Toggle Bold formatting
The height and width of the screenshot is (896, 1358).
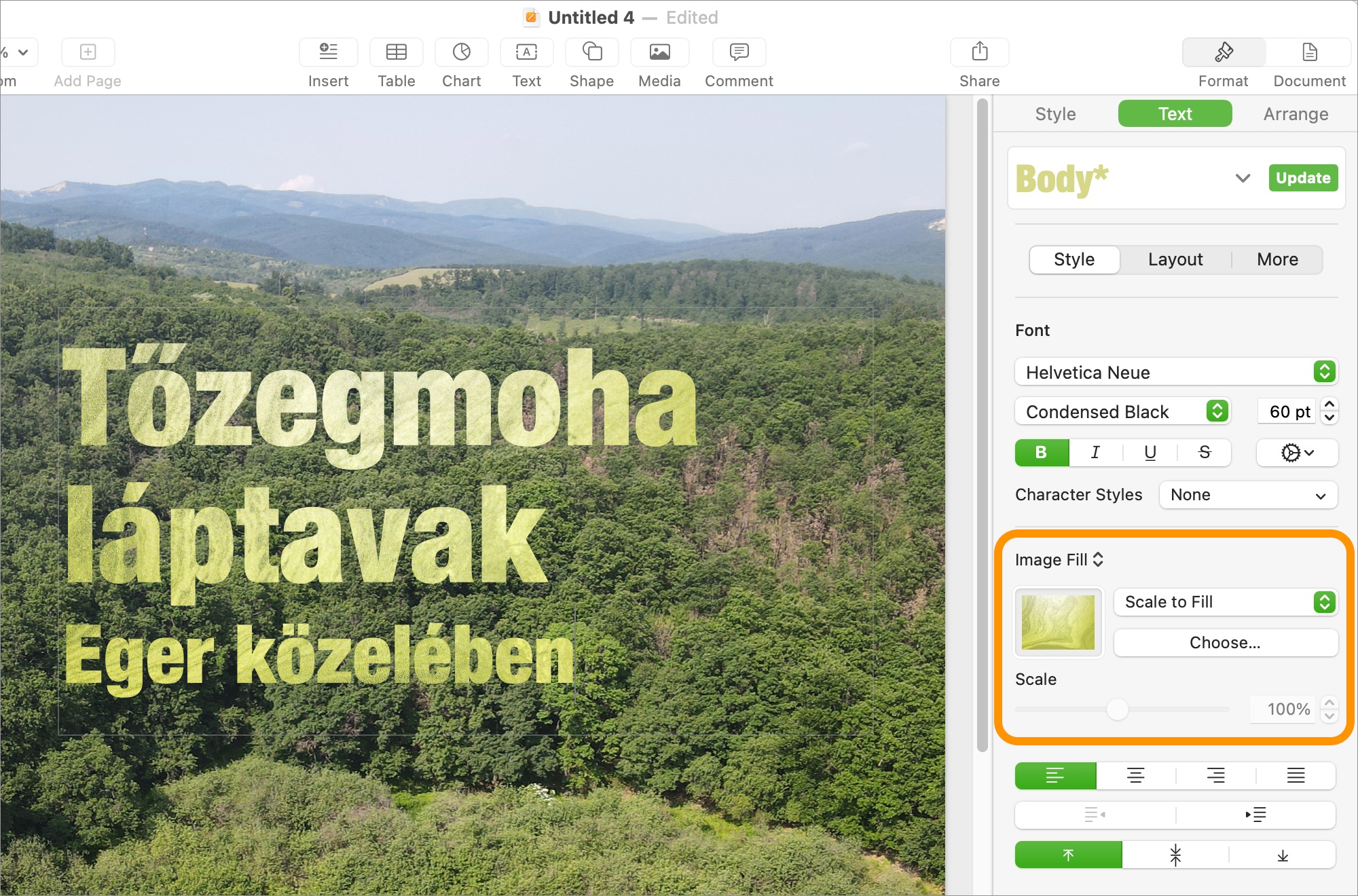point(1042,453)
